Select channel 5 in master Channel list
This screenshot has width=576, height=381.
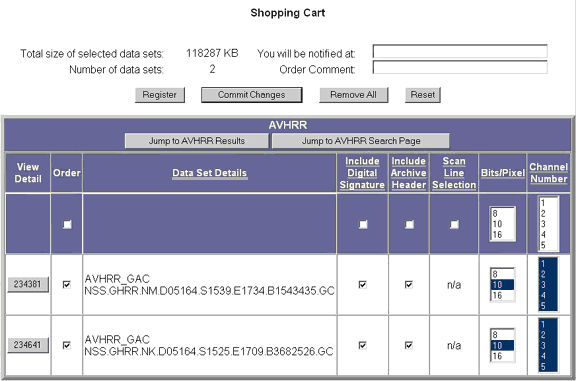tap(548, 245)
